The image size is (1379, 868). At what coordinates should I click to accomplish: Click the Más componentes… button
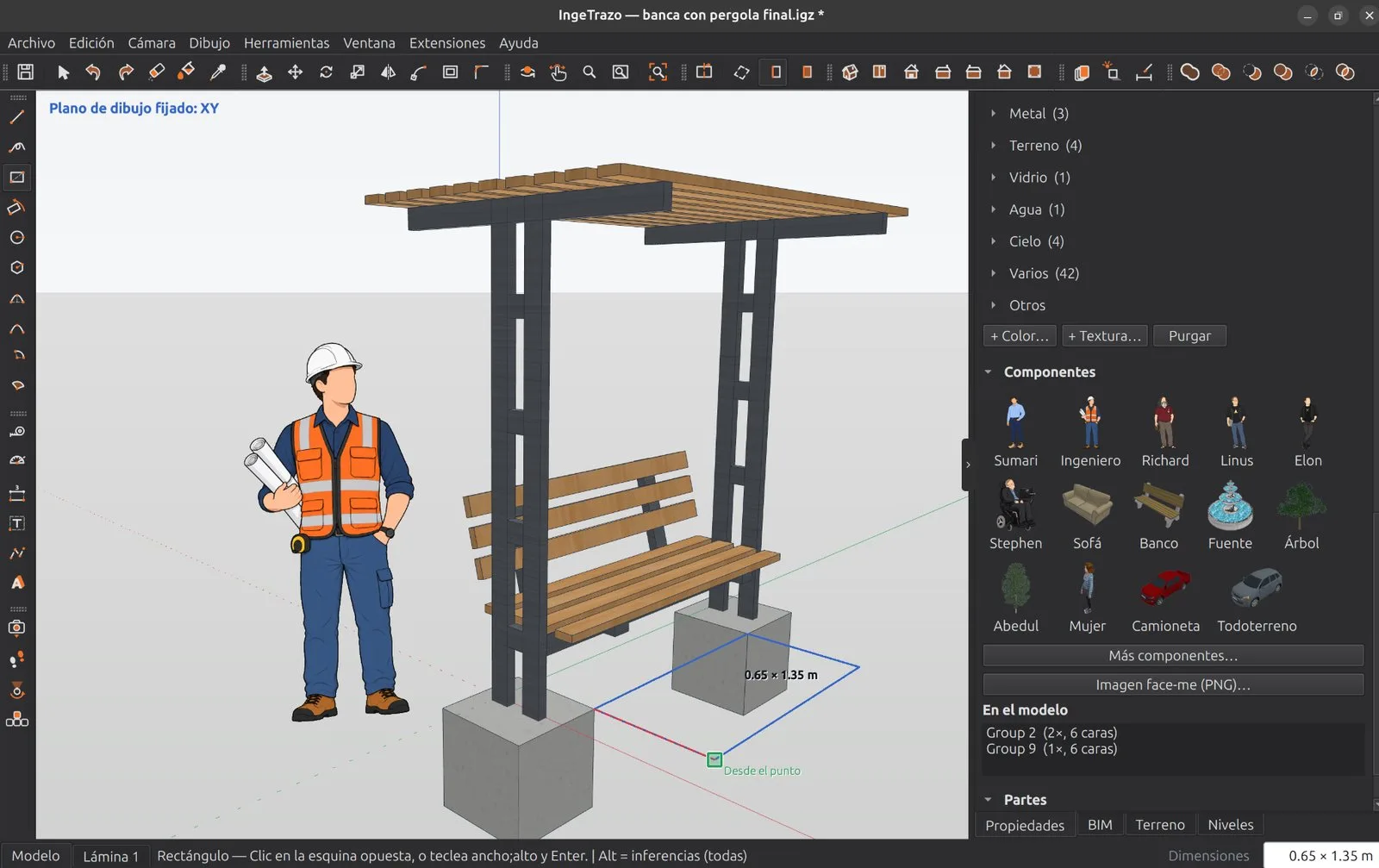[1173, 656]
